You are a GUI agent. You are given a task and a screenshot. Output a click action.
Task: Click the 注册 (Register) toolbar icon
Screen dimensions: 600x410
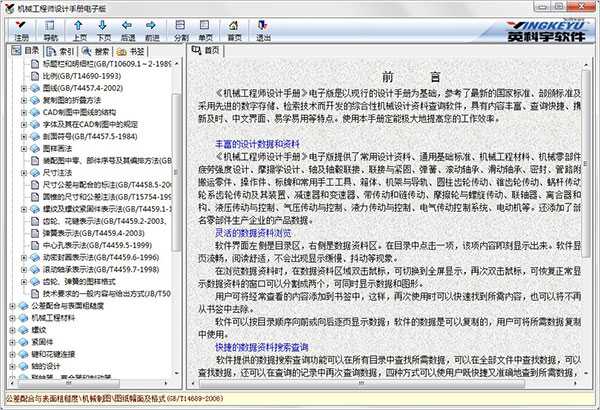[21, 29]
